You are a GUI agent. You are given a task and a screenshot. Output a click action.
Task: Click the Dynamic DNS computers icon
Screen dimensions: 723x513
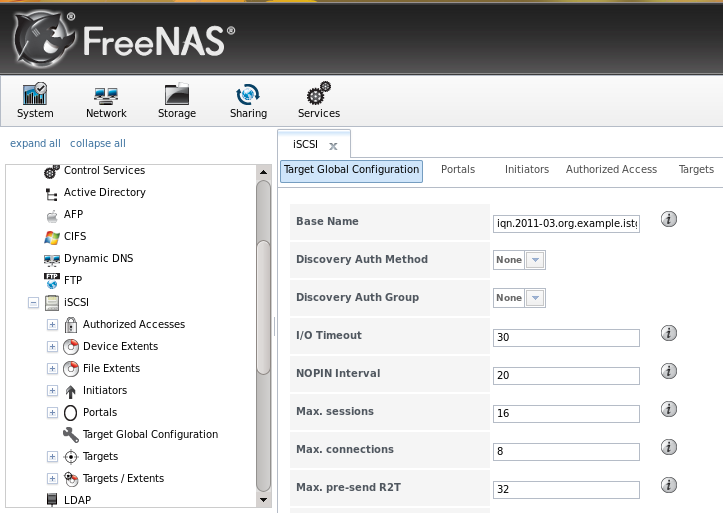(x=52, y=259)
